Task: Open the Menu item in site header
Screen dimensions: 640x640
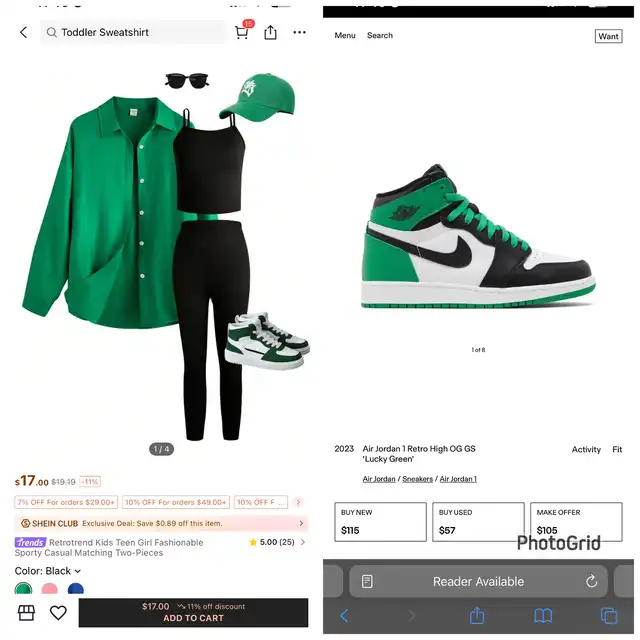Action: pyautogui.click(x=345, y=36)
